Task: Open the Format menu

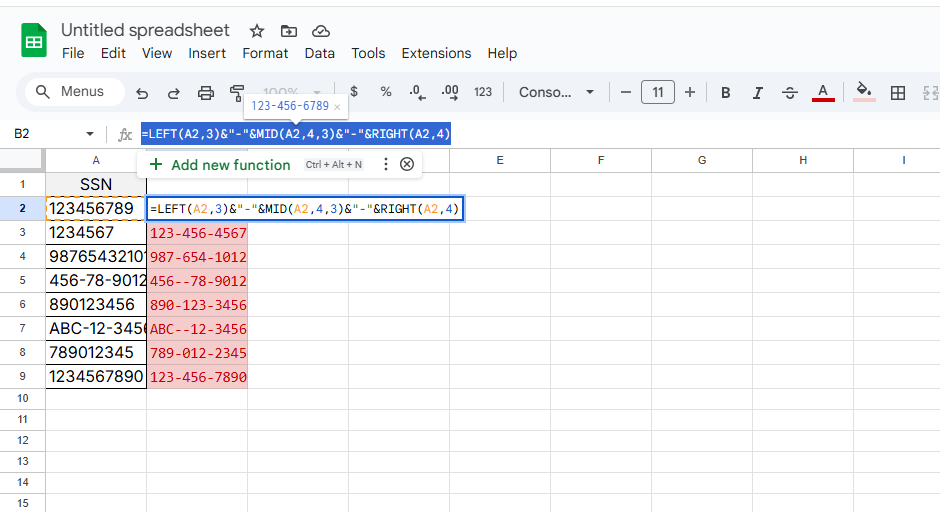Action: pos(265,53)
